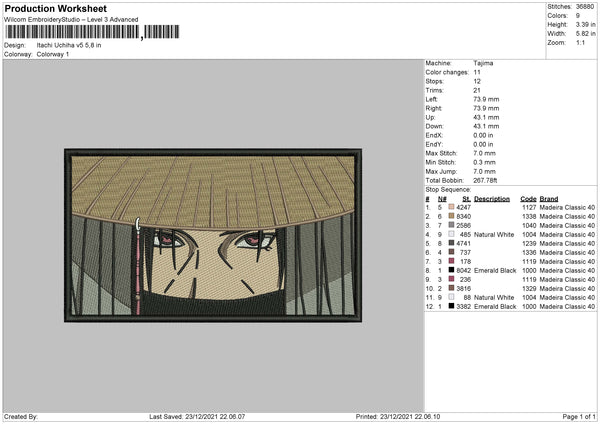The width and height of the screenshot is (600, 424).
Task: Click 'Wilcom EmbroideryStudio – Level 3 Advanced' subtitle
Action: click(x=71, y=20)
